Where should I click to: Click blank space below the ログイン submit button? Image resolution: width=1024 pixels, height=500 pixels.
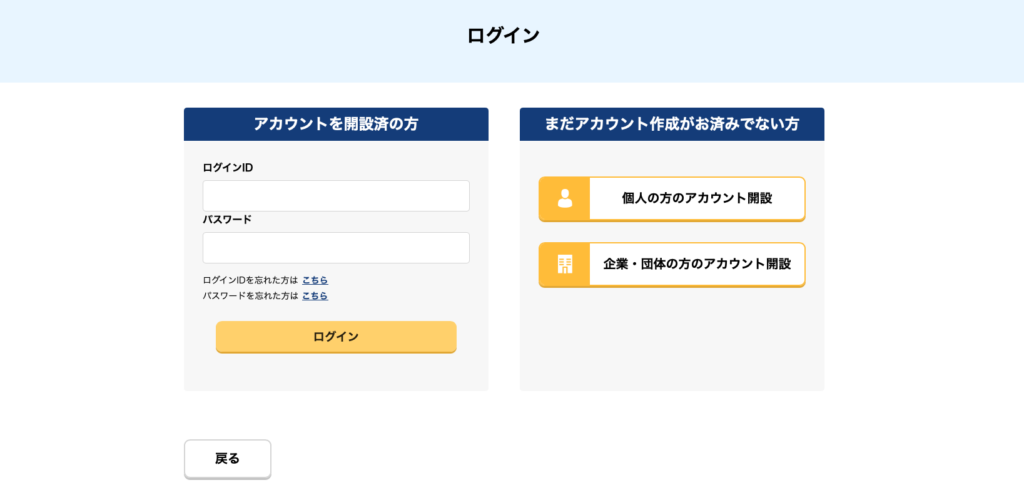(x=336, y=373)
